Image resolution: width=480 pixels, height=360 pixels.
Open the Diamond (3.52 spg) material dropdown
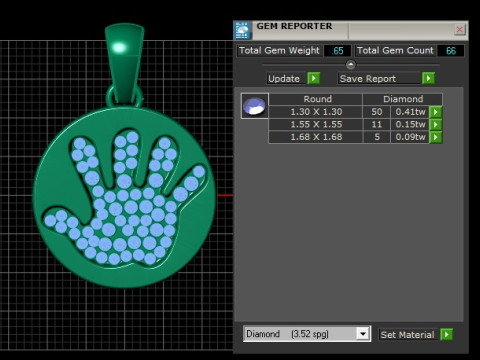pyautogui.click(x=363, y=333)
